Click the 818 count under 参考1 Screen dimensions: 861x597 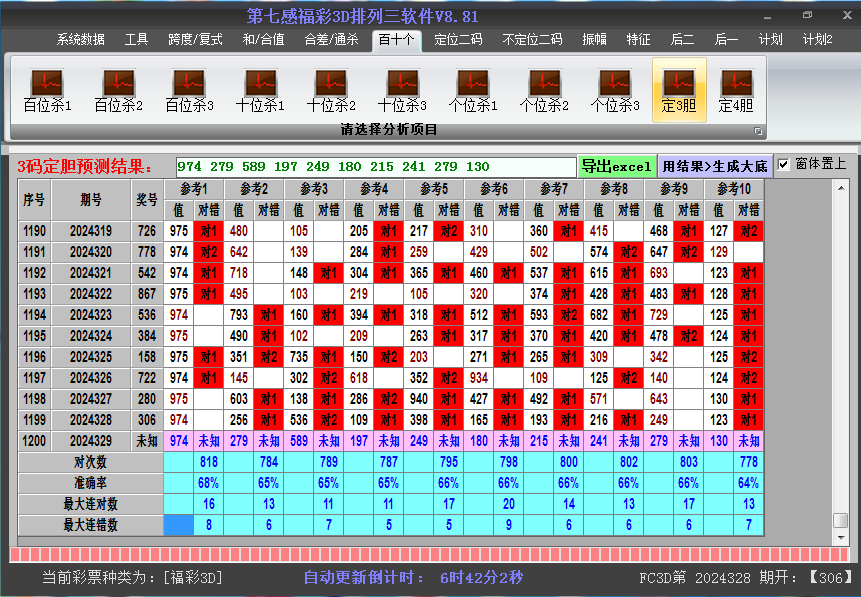click(209, 462)
